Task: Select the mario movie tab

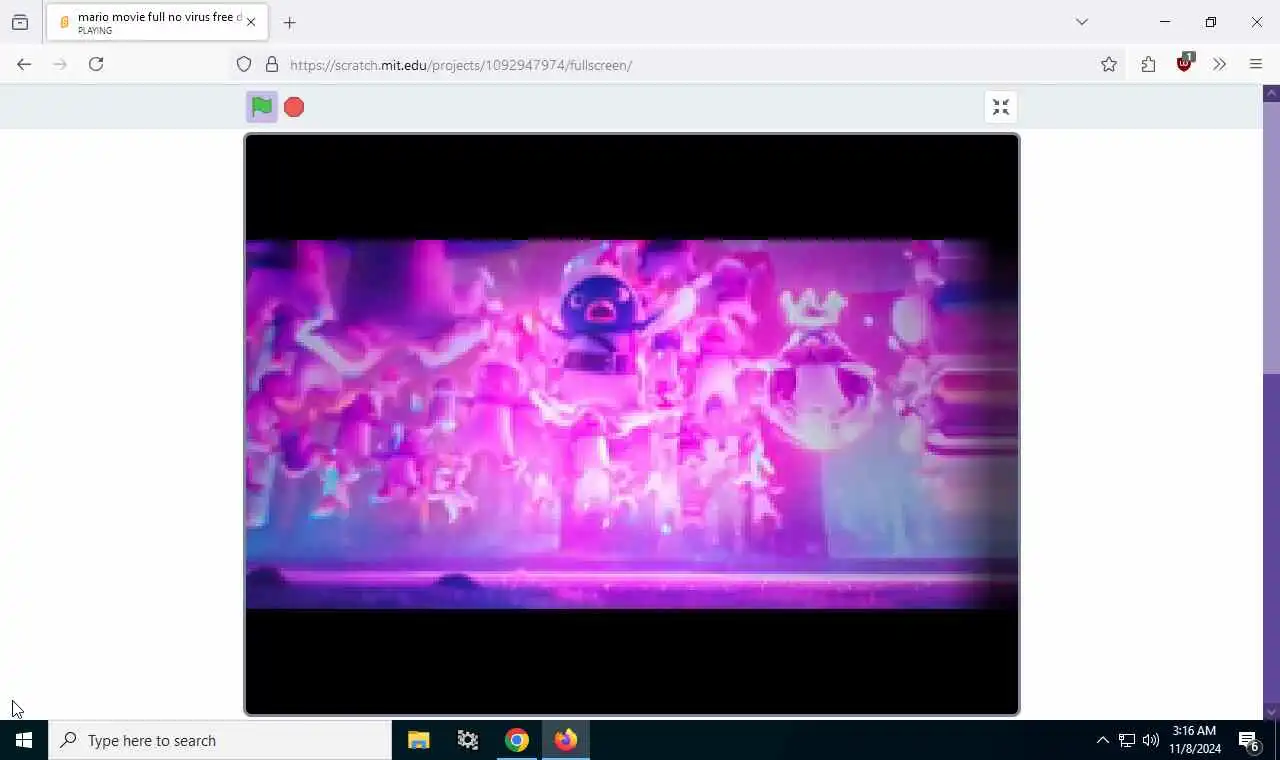Action: [156, 23]
